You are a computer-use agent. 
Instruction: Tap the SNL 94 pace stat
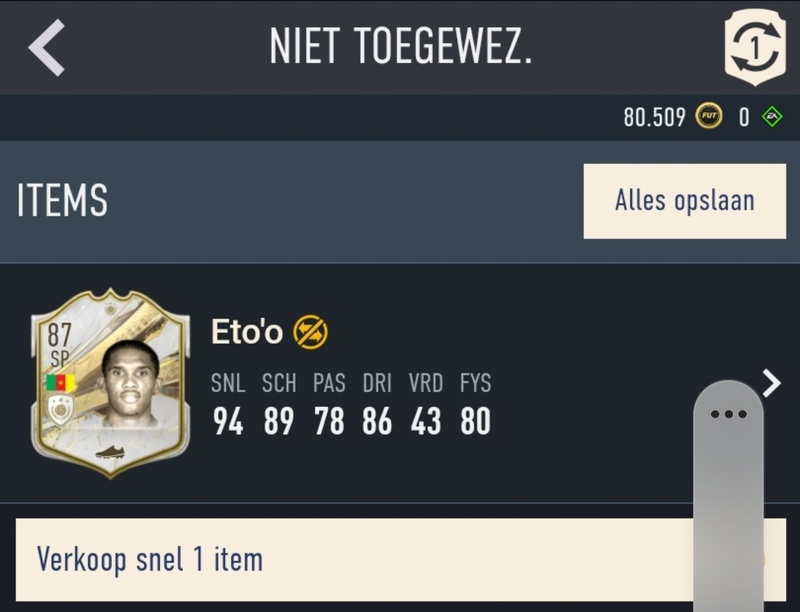click(x=228, y=404)
